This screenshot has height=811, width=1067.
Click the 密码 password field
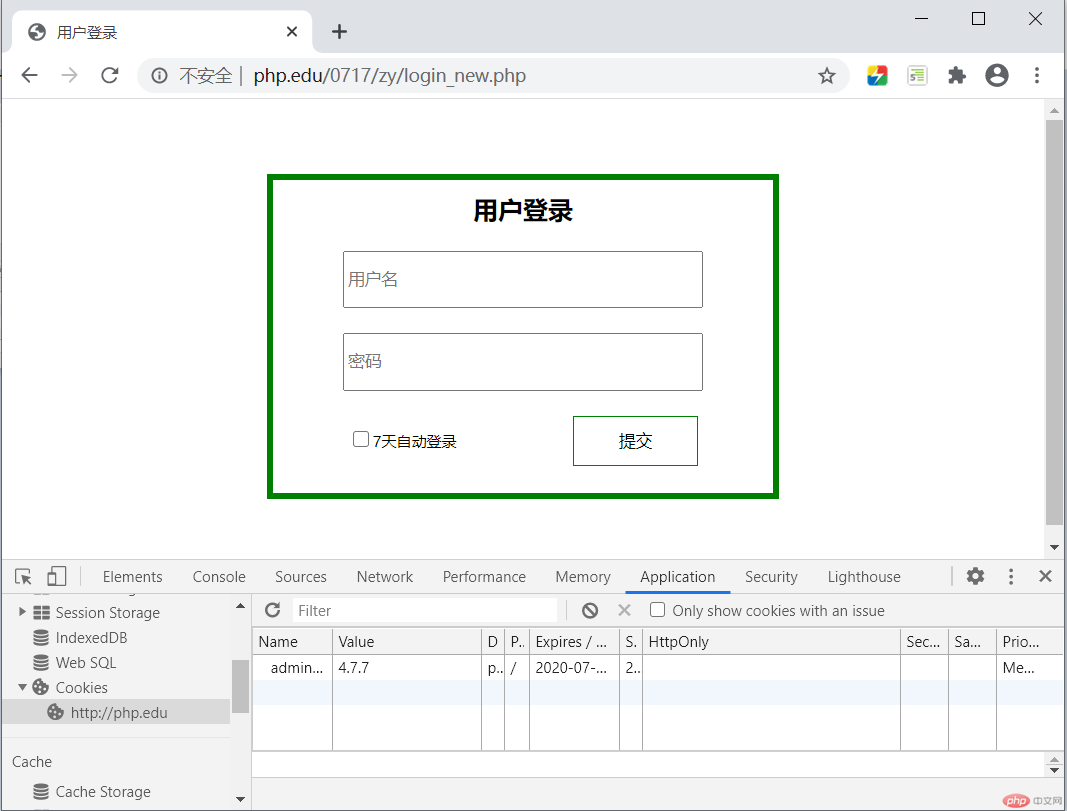click(523, 362)
